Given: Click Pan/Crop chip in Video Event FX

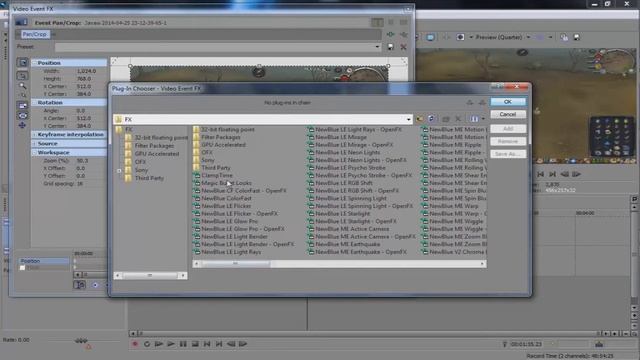Looking at the screenshot, I should pyautogui.click(x=34, y=34).
